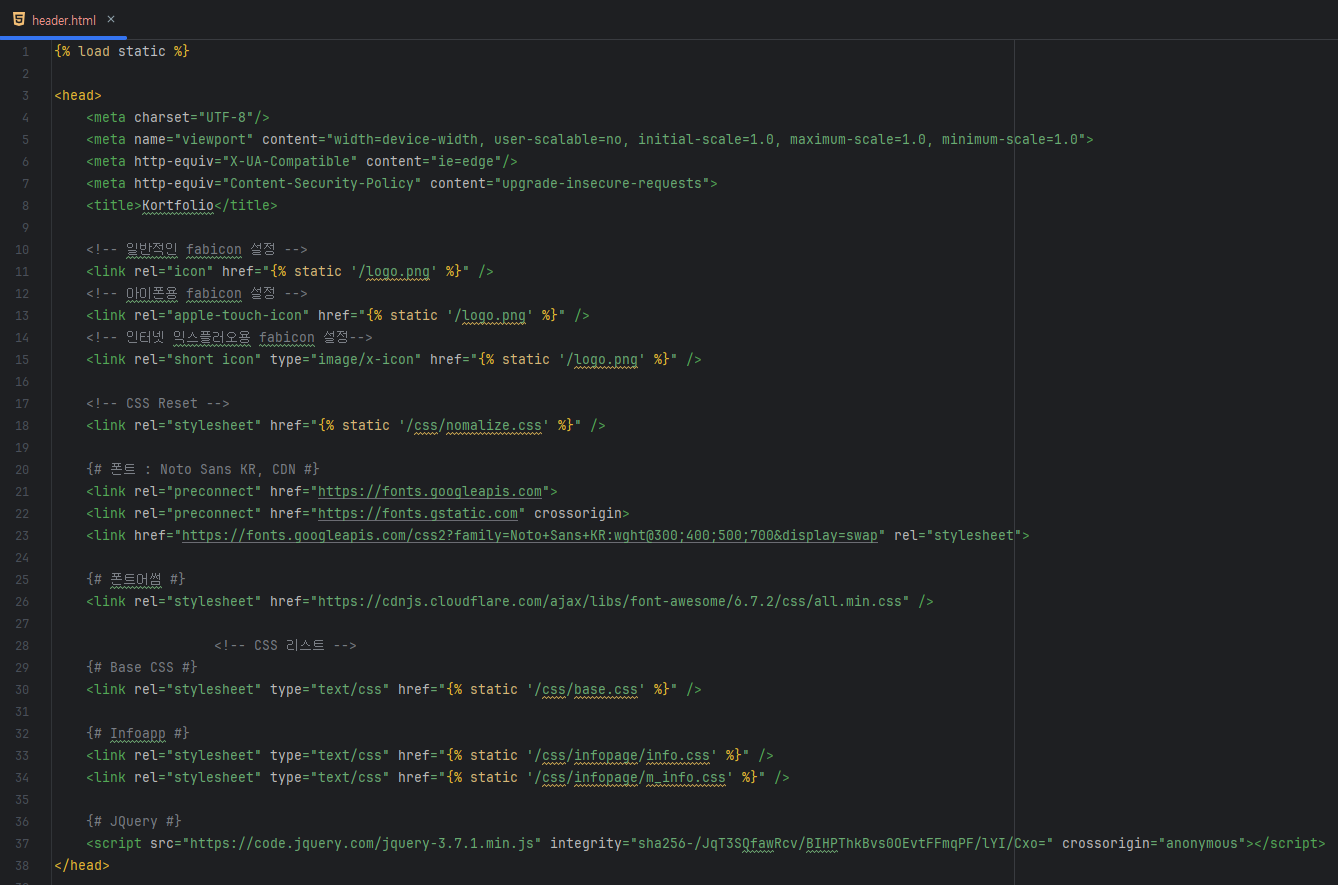Click the jquery-3.7.1.min.js script URL
This screenshot has width=1338, height=885.
point(366,843)
